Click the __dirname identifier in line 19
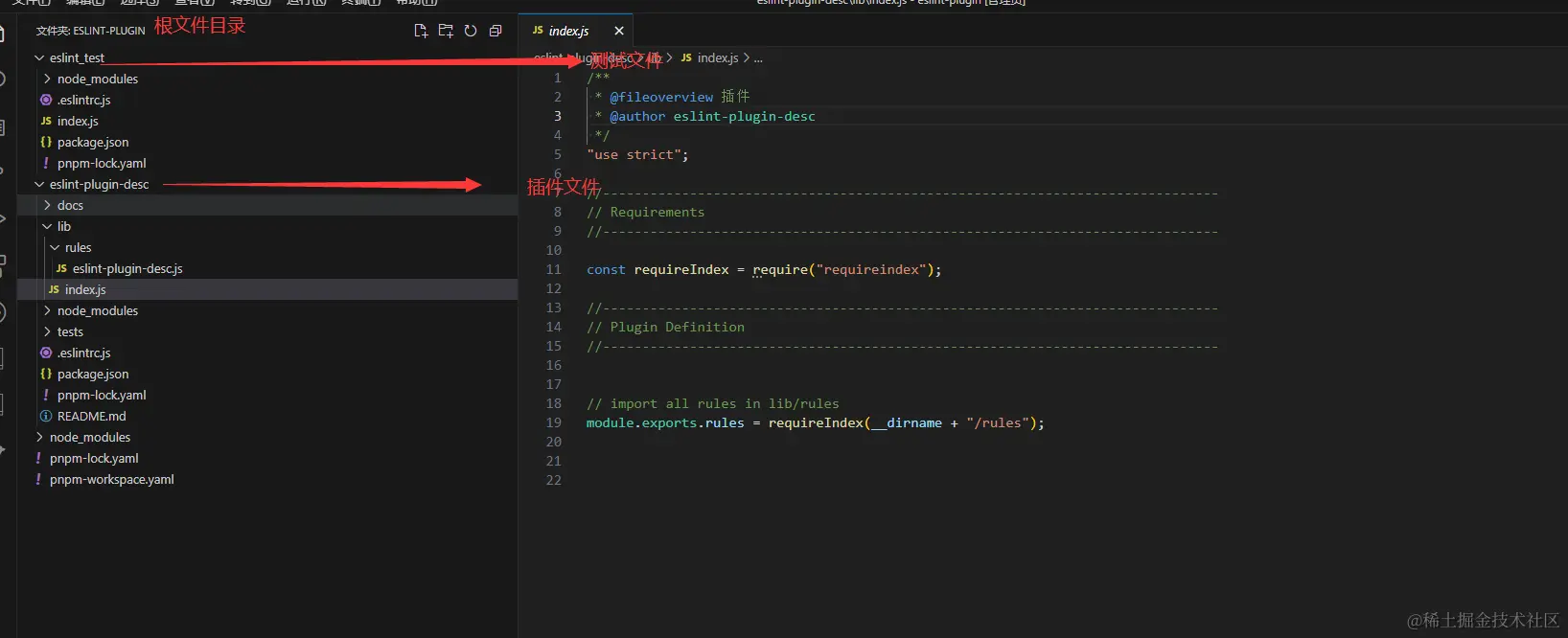1568x638 pixels. point(906,423)
